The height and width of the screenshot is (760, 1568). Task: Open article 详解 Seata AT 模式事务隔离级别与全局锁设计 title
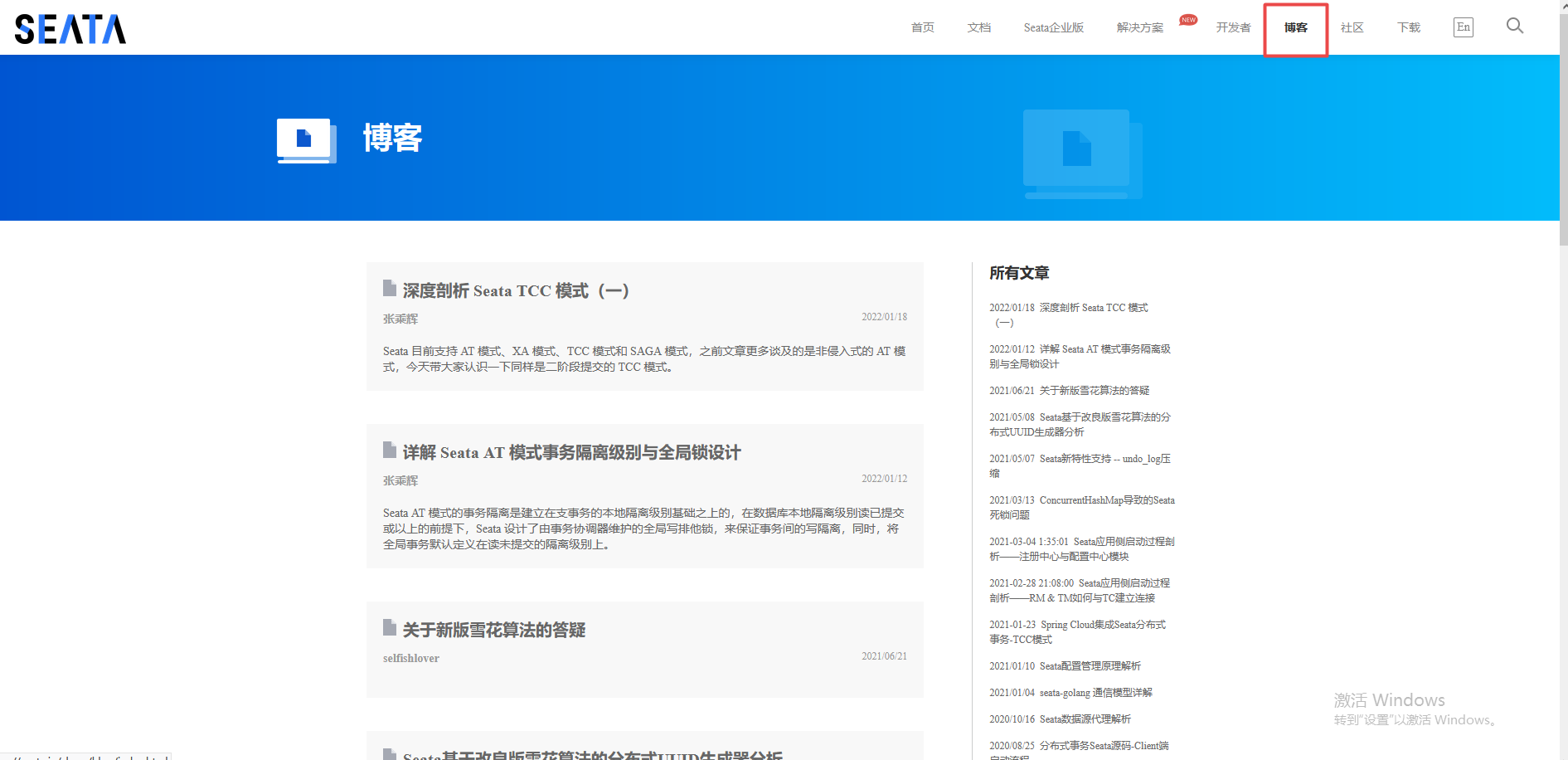click(x=572, y=453)
